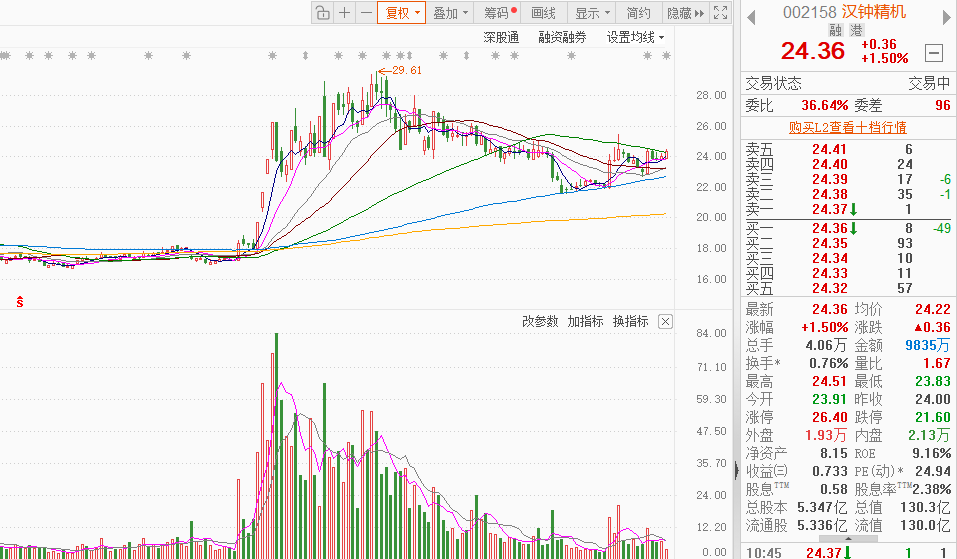Open the 复权 dropdown

(x=401, y=13)
